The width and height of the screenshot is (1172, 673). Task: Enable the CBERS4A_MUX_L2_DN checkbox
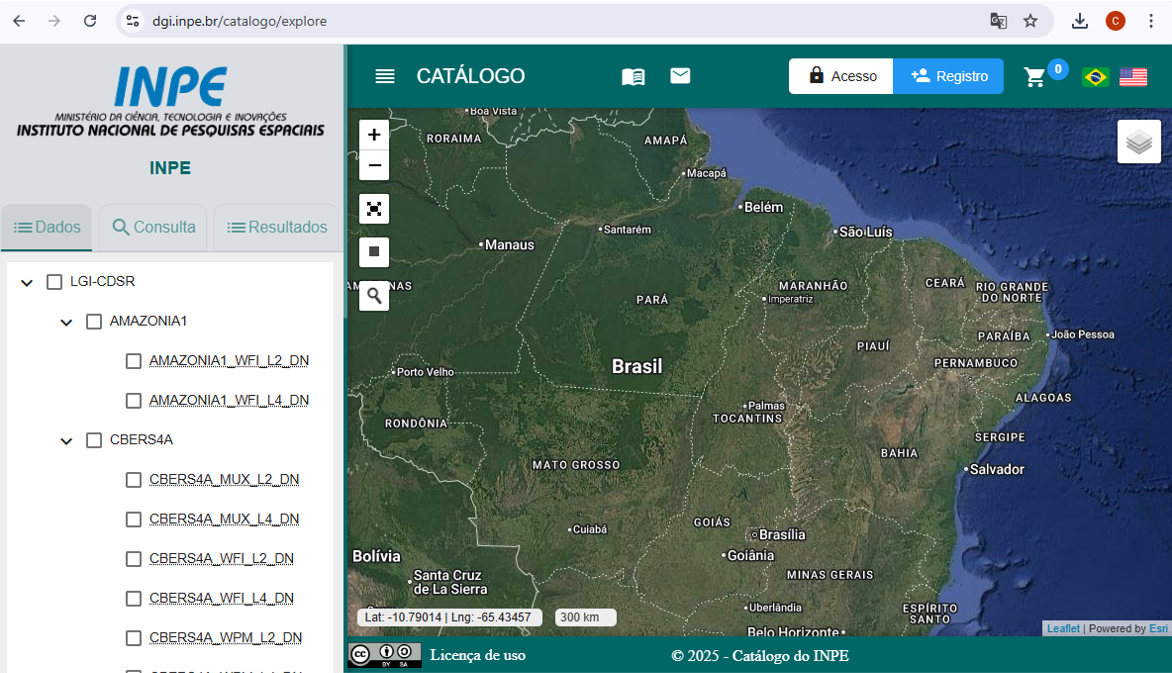[x=134, y=480]
